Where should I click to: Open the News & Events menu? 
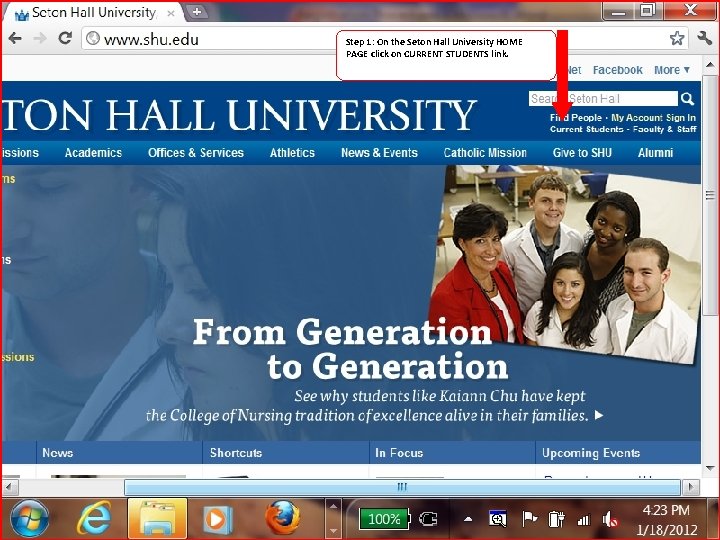tap(379, 153)
